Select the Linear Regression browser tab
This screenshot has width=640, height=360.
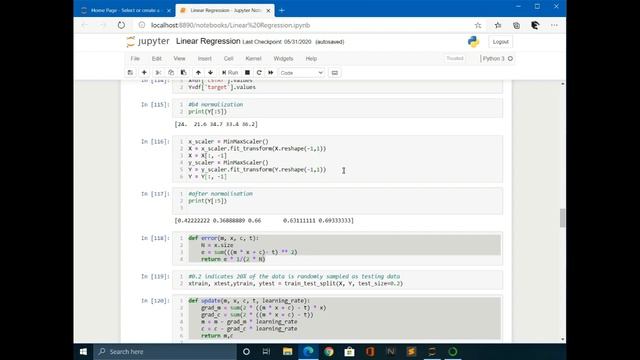224,10
